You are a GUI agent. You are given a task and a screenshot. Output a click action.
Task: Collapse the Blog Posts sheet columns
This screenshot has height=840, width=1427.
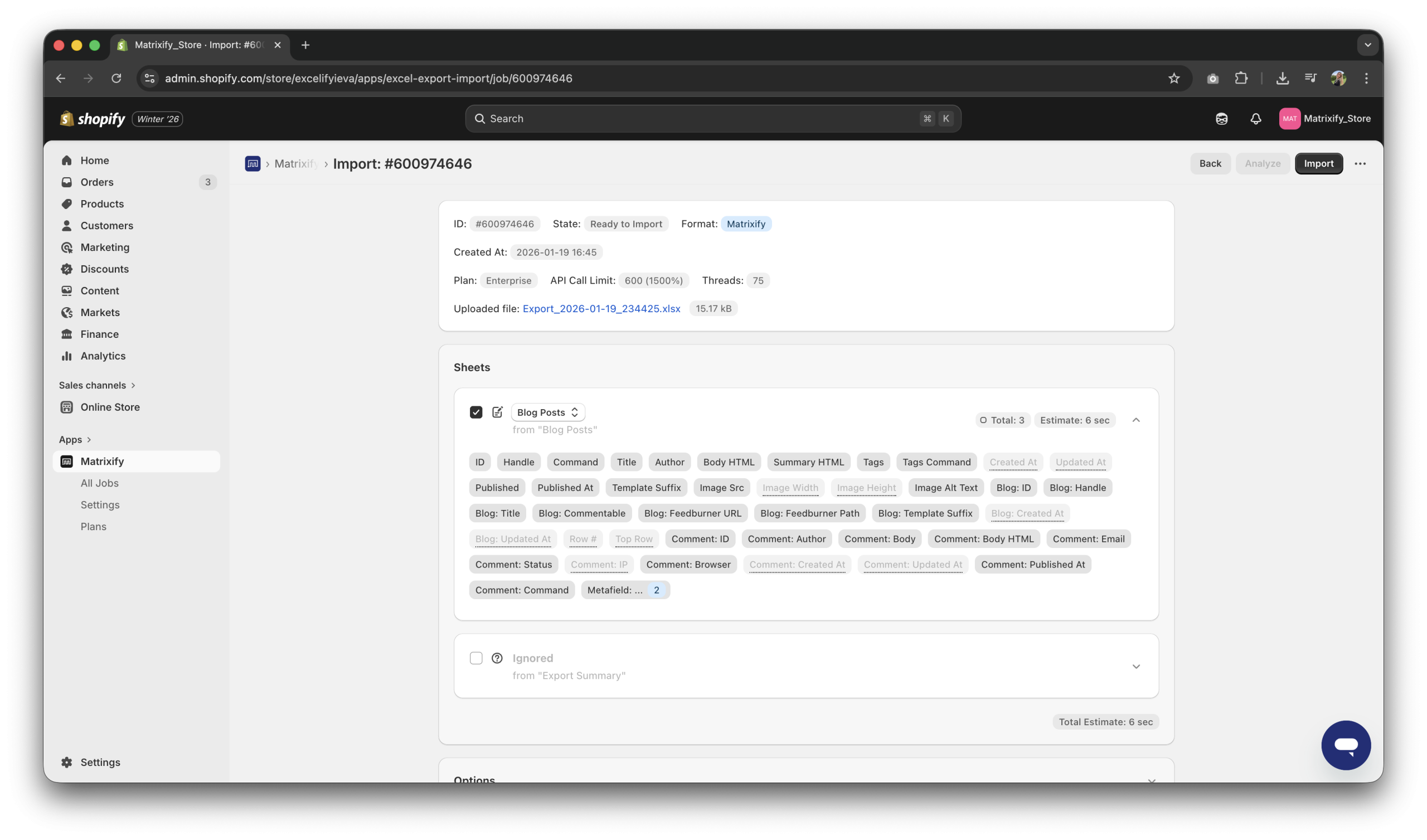point(1136,420)
